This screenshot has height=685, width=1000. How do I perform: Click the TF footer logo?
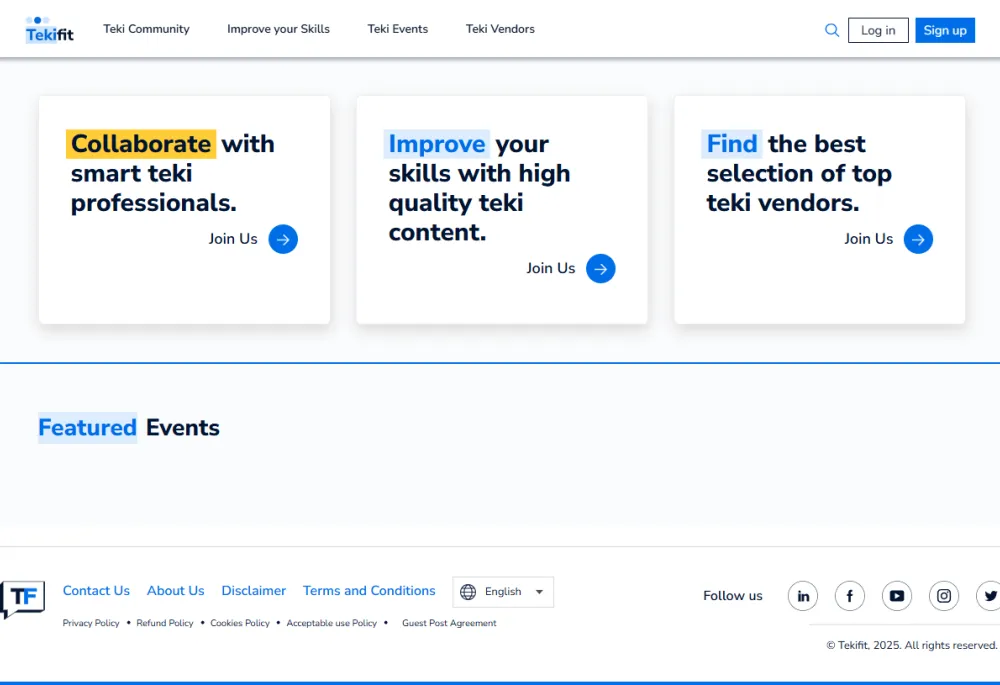click(x=23, y=599)
